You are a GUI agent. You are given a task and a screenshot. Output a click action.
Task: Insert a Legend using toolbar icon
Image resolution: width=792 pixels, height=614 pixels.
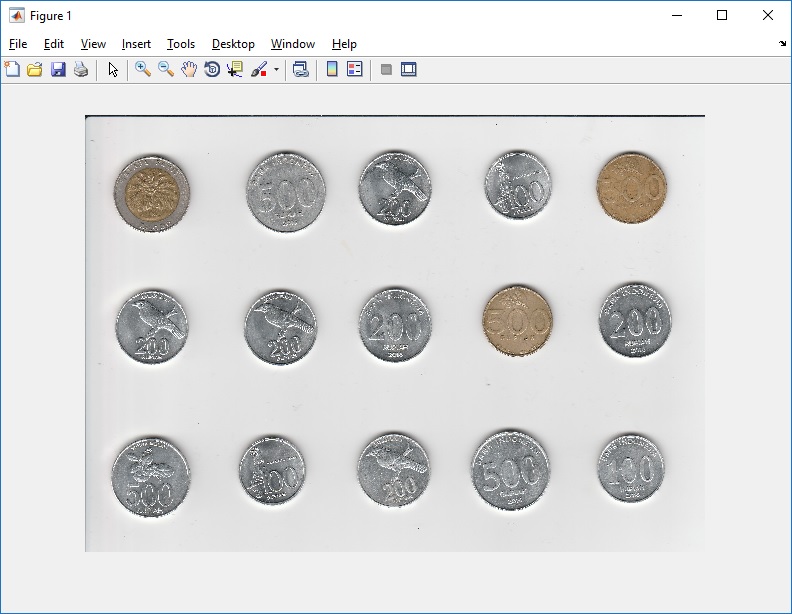354,70
